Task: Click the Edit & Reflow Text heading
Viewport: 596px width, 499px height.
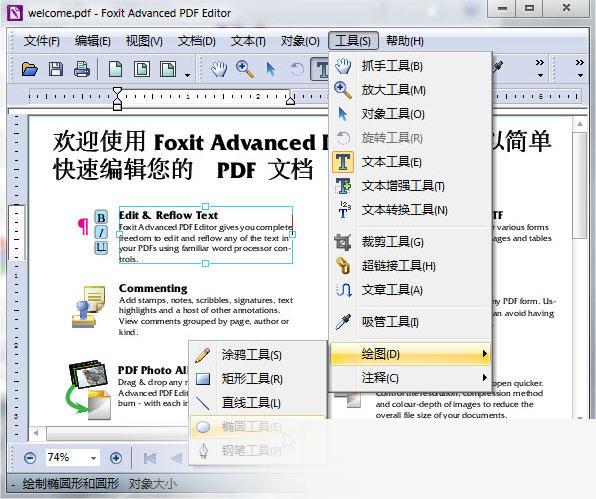Action: (168, 215)
